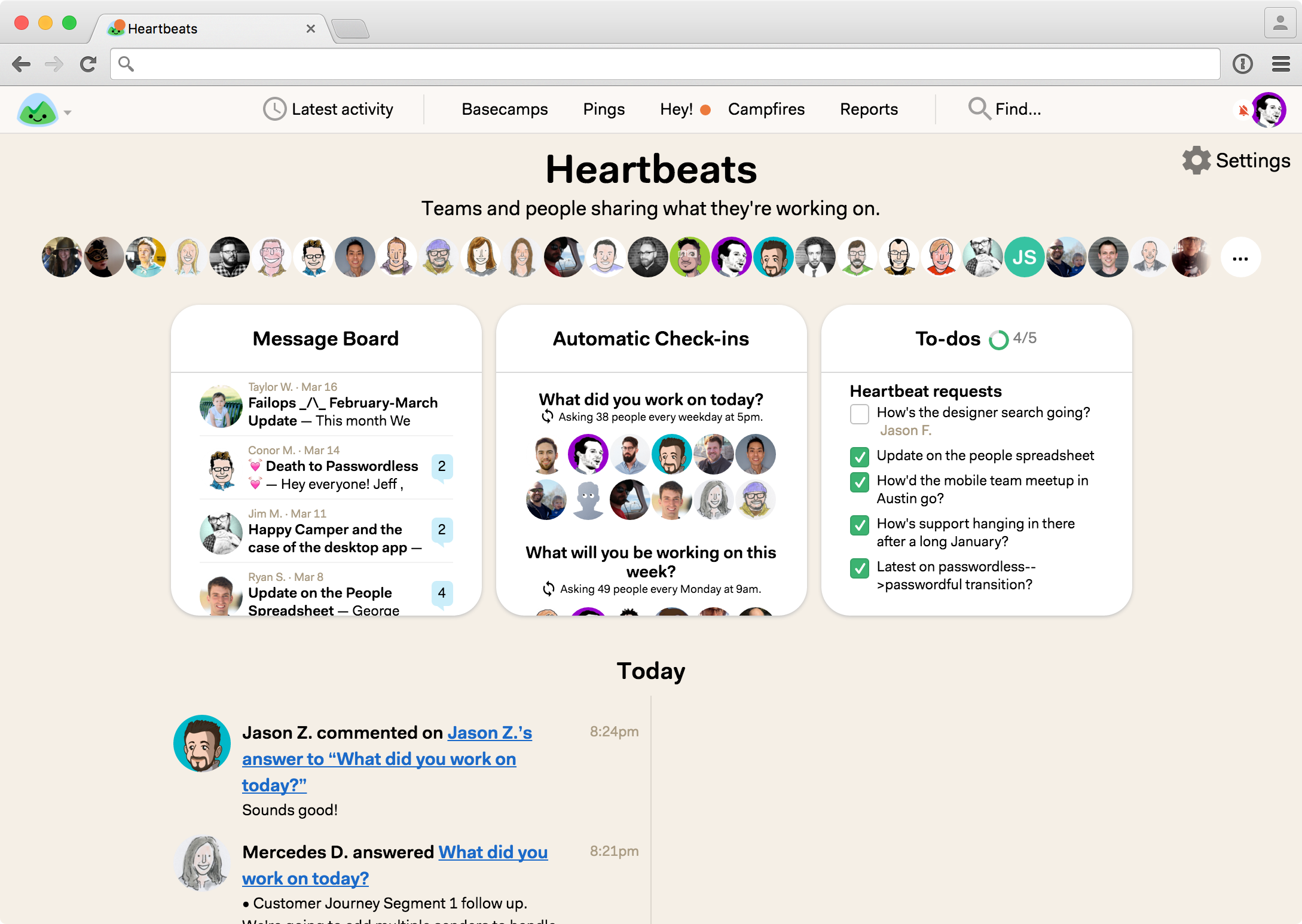Open the Reports menu
The width and height of the screenshot is (1302, 924).
(869, 109)
